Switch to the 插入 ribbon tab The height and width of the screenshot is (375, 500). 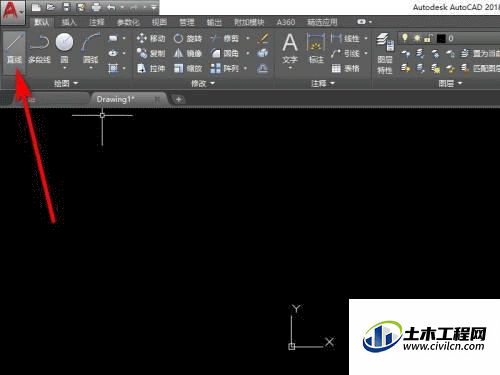[69, 22]
